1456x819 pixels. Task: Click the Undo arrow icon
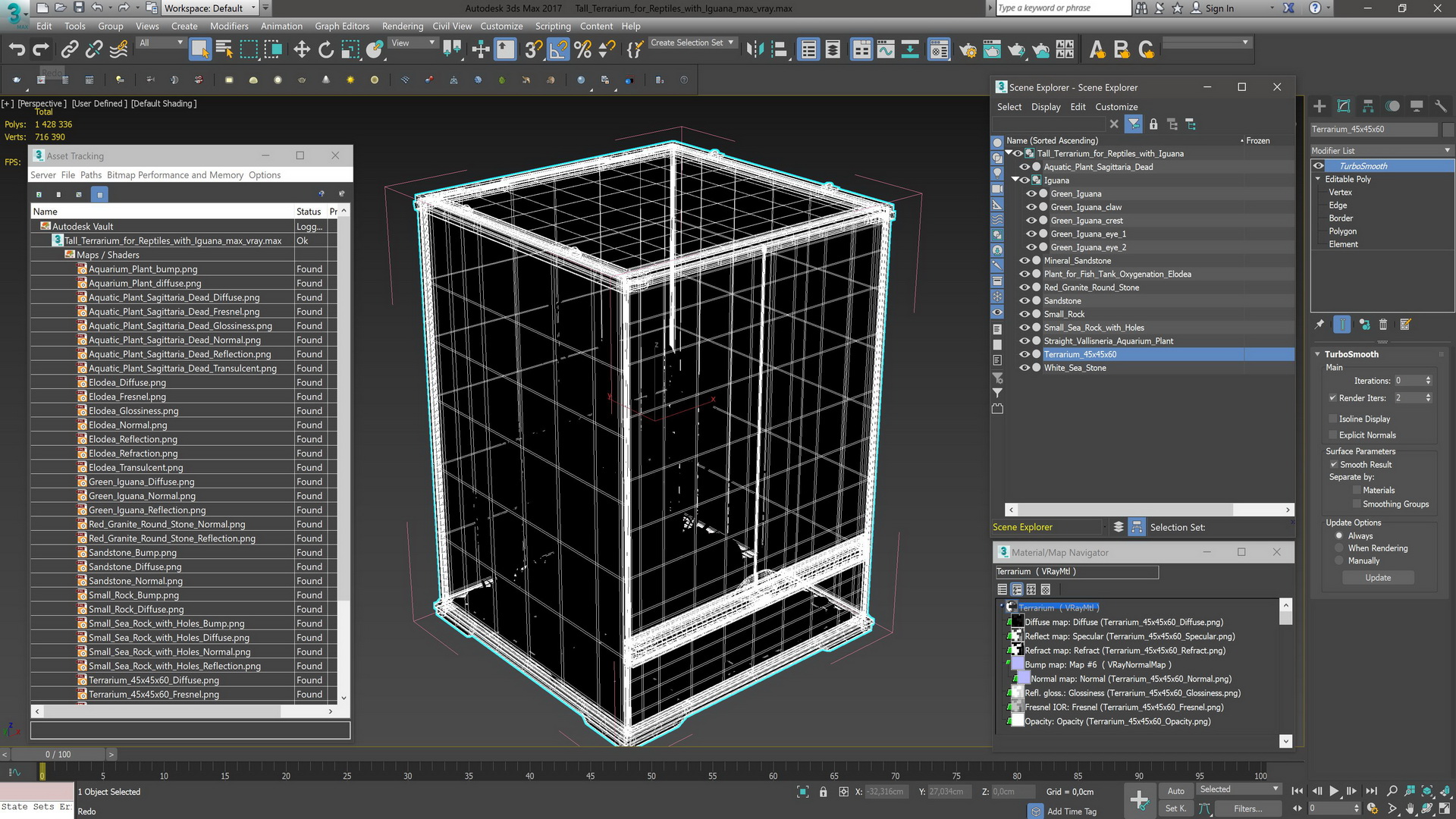tap(17, 50)
